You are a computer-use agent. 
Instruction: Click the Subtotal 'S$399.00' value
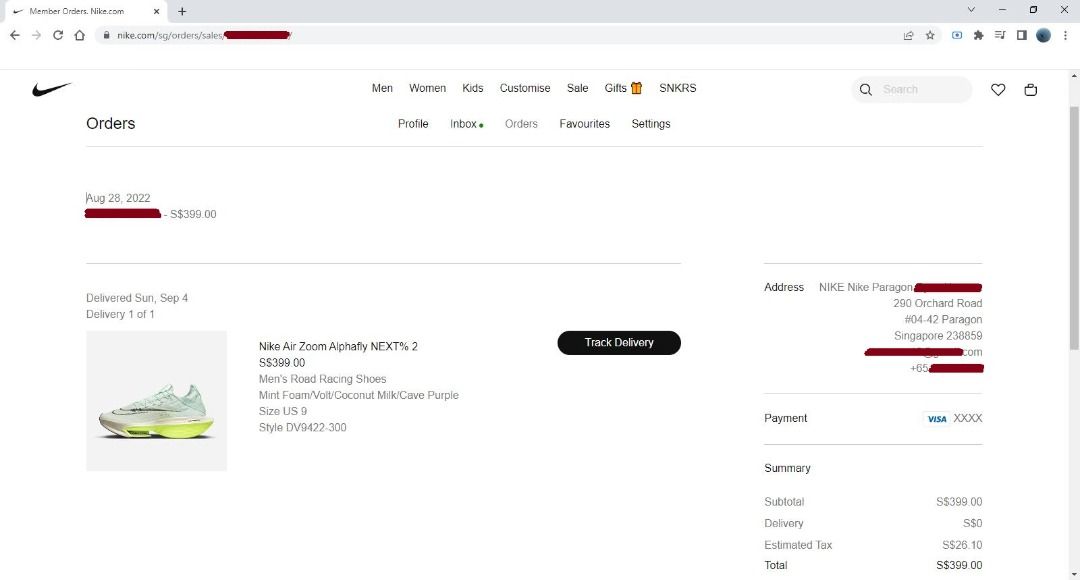click(959, 502)
